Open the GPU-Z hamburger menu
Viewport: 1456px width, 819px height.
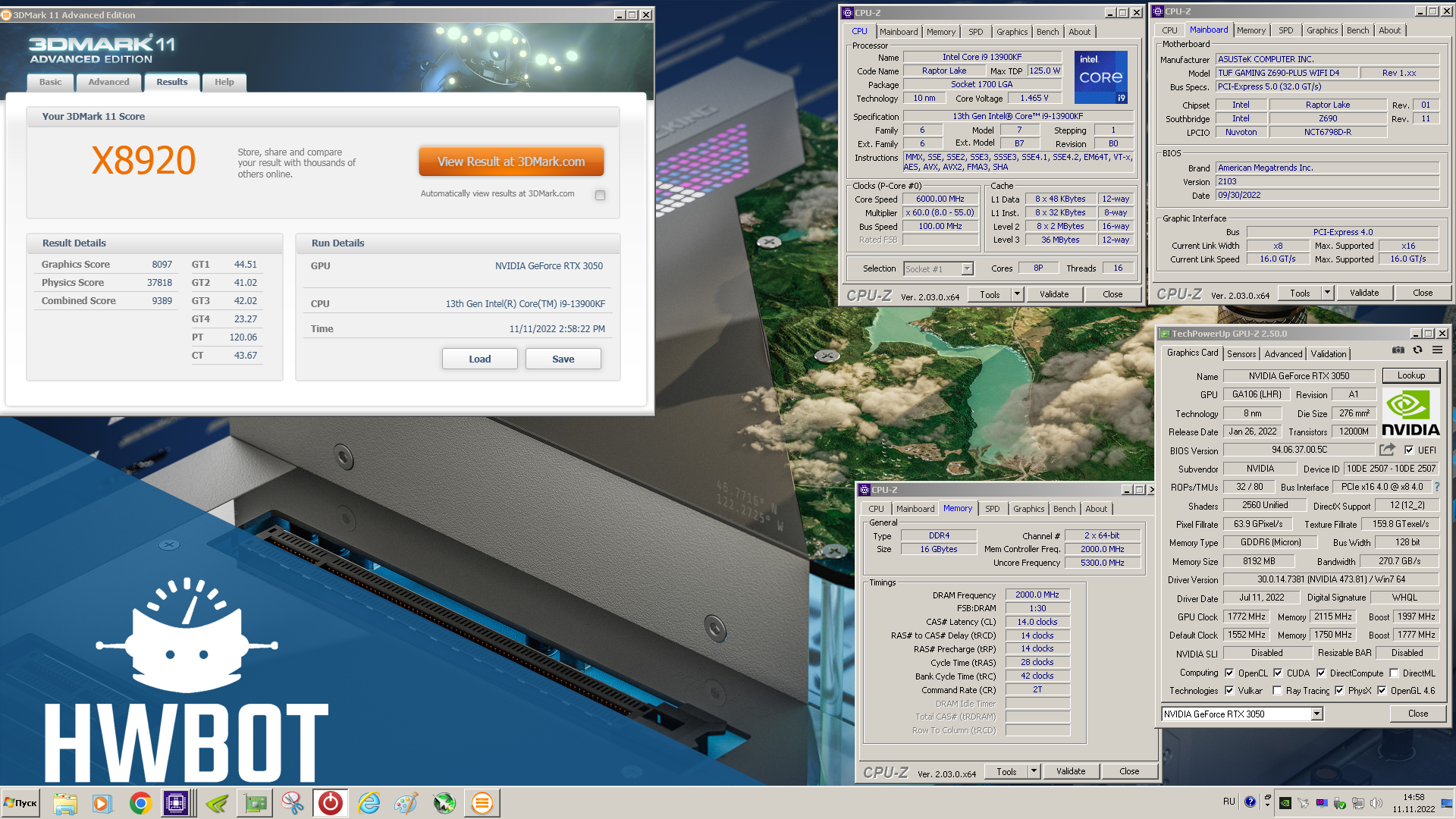pos(1437,350)
